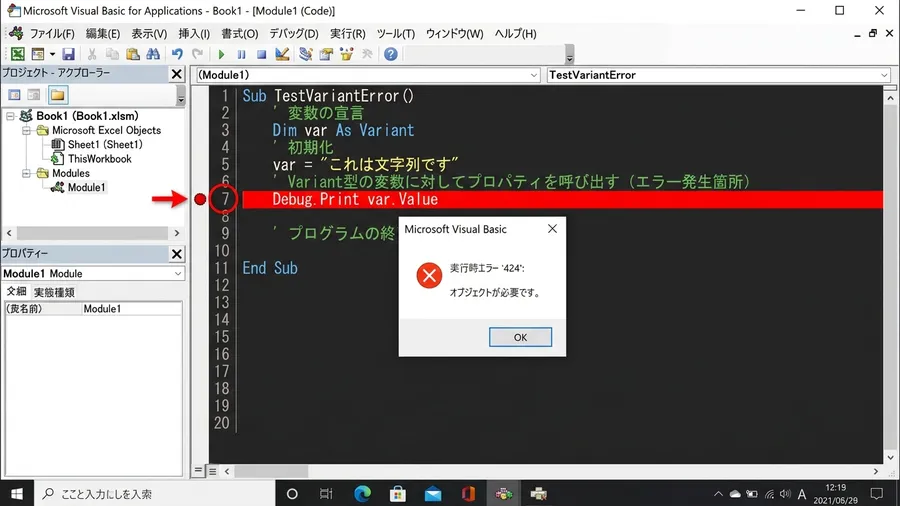Open the 表示(V) menu
900x506 pixels.
coord(149,34)
